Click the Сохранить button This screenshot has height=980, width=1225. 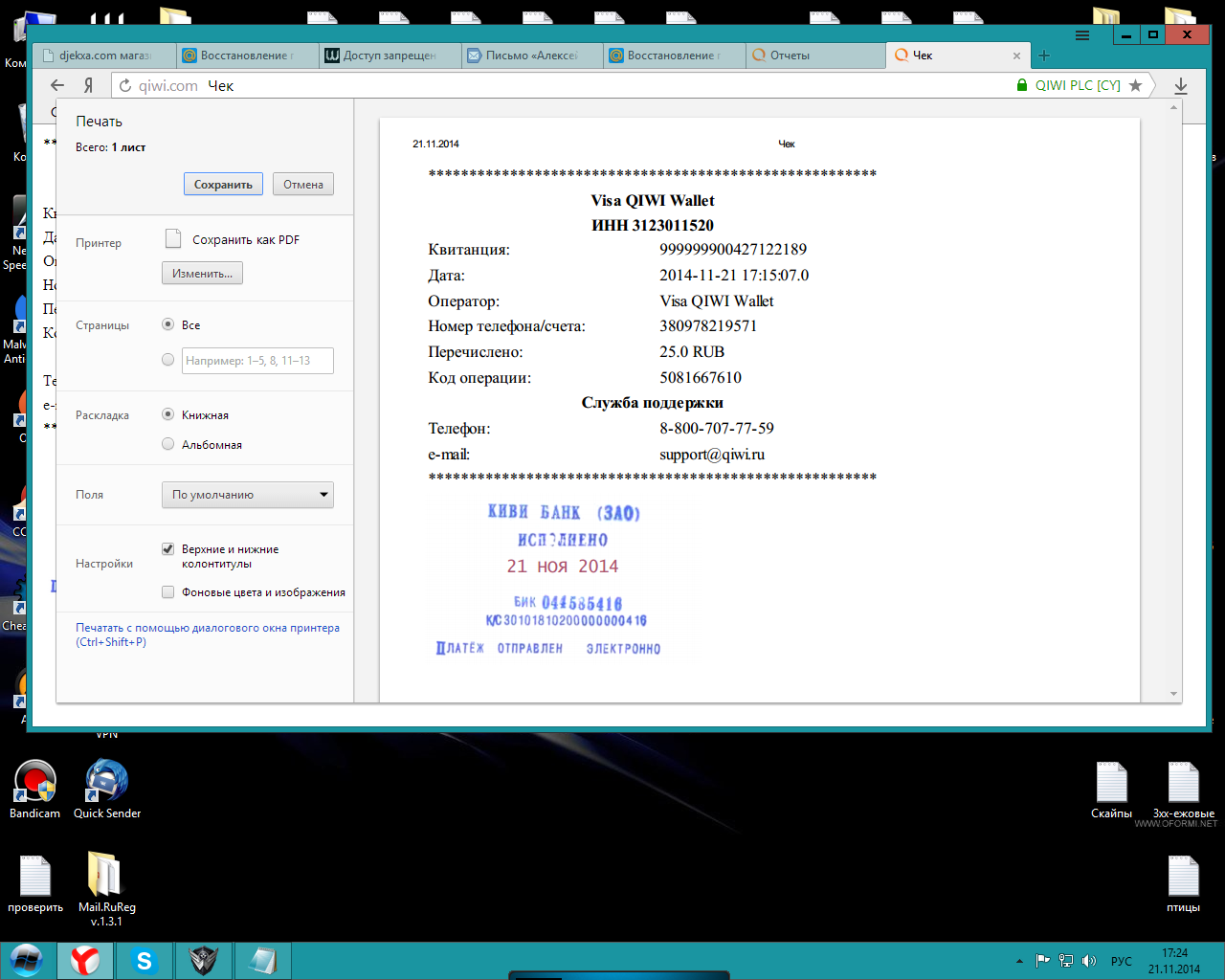point(223,185)
